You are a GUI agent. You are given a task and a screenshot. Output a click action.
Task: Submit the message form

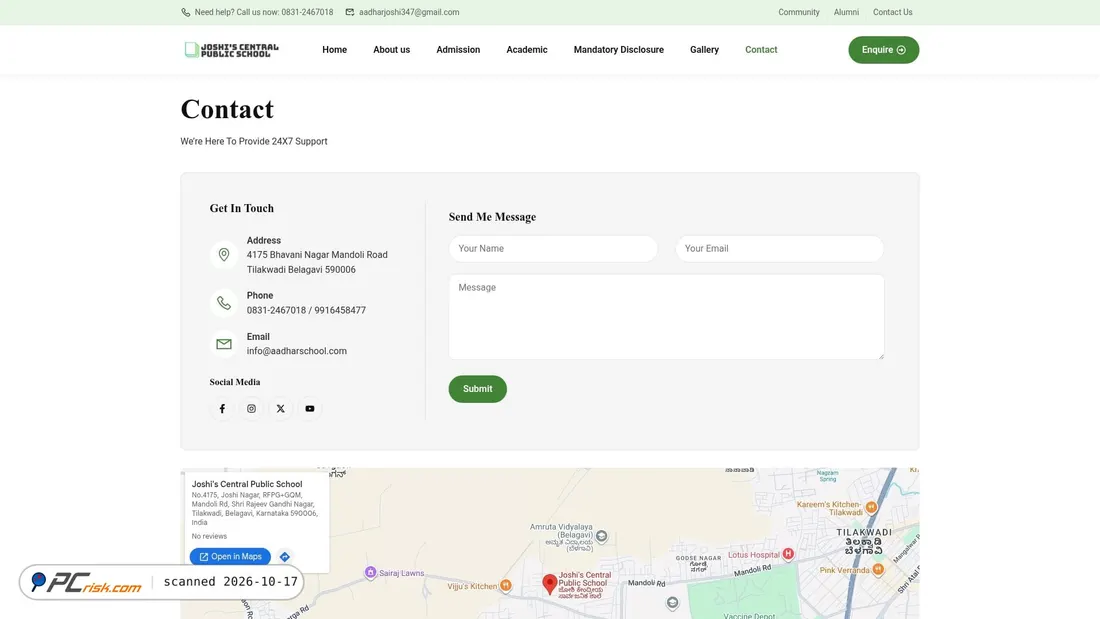(x=478, y=389)
